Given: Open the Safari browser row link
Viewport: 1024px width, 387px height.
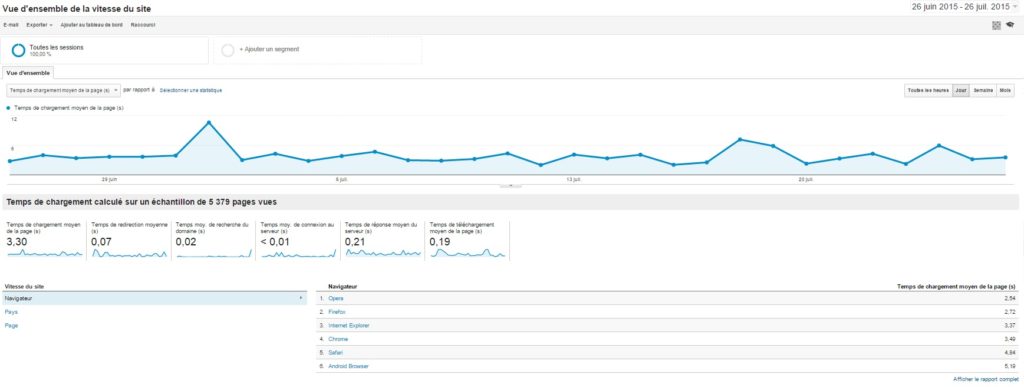Looking at the screenshot, I should pyautogui.click(x=336, y=352).
